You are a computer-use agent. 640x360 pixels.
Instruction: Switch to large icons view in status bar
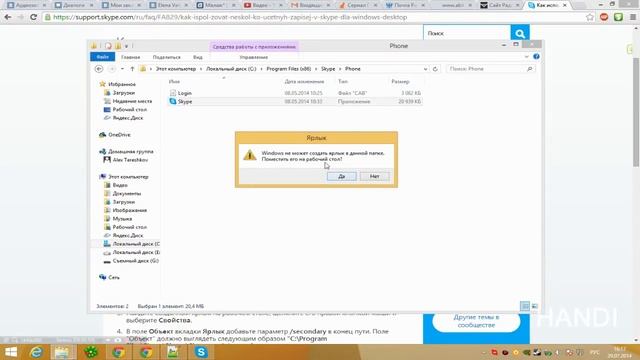[534, 306]
